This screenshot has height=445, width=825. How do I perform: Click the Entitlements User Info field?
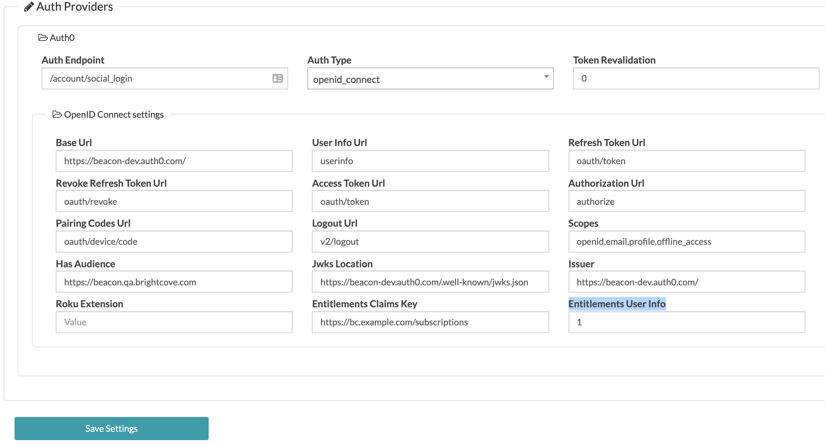[686, 322]
